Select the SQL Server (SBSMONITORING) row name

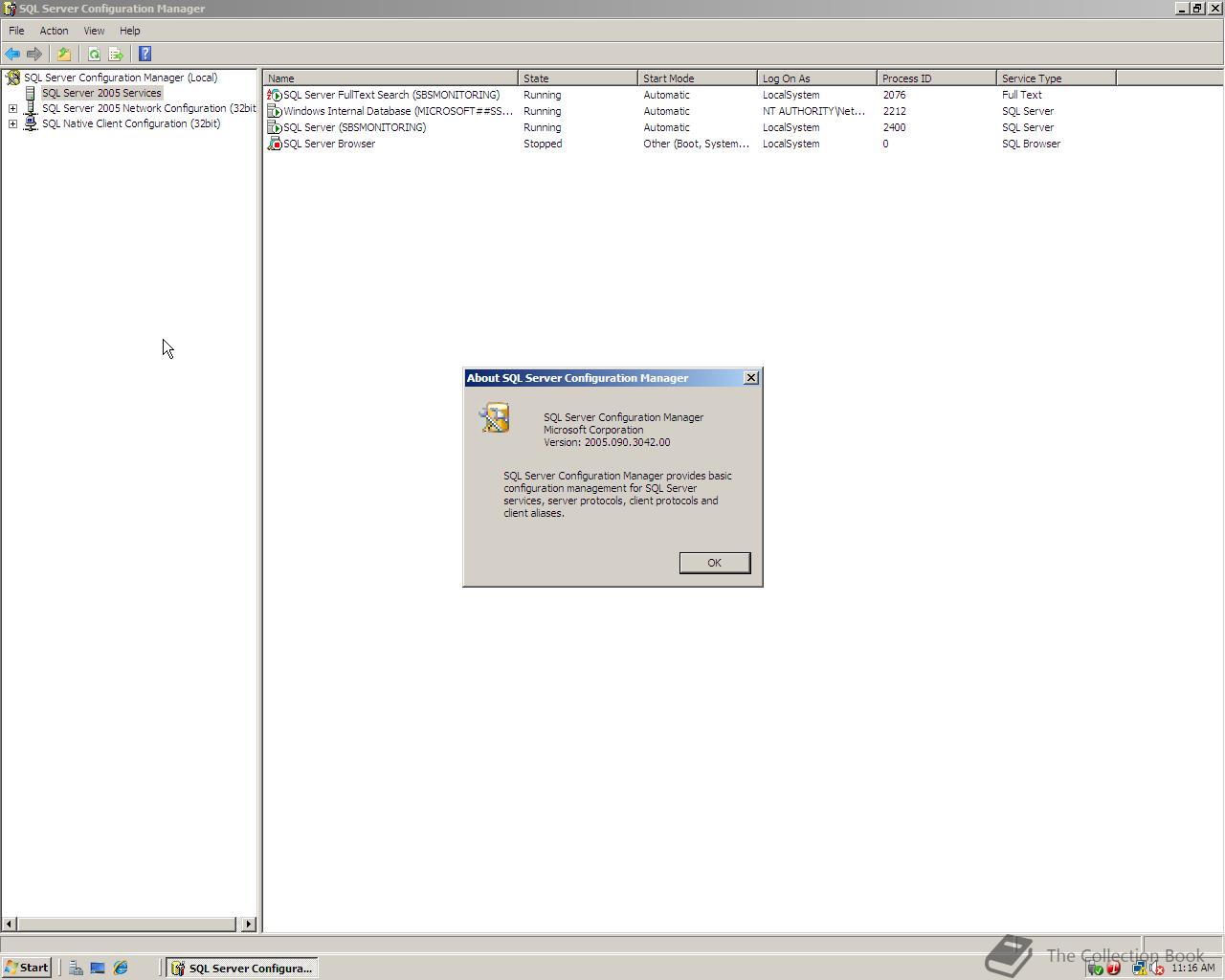[x=354, y=127]
